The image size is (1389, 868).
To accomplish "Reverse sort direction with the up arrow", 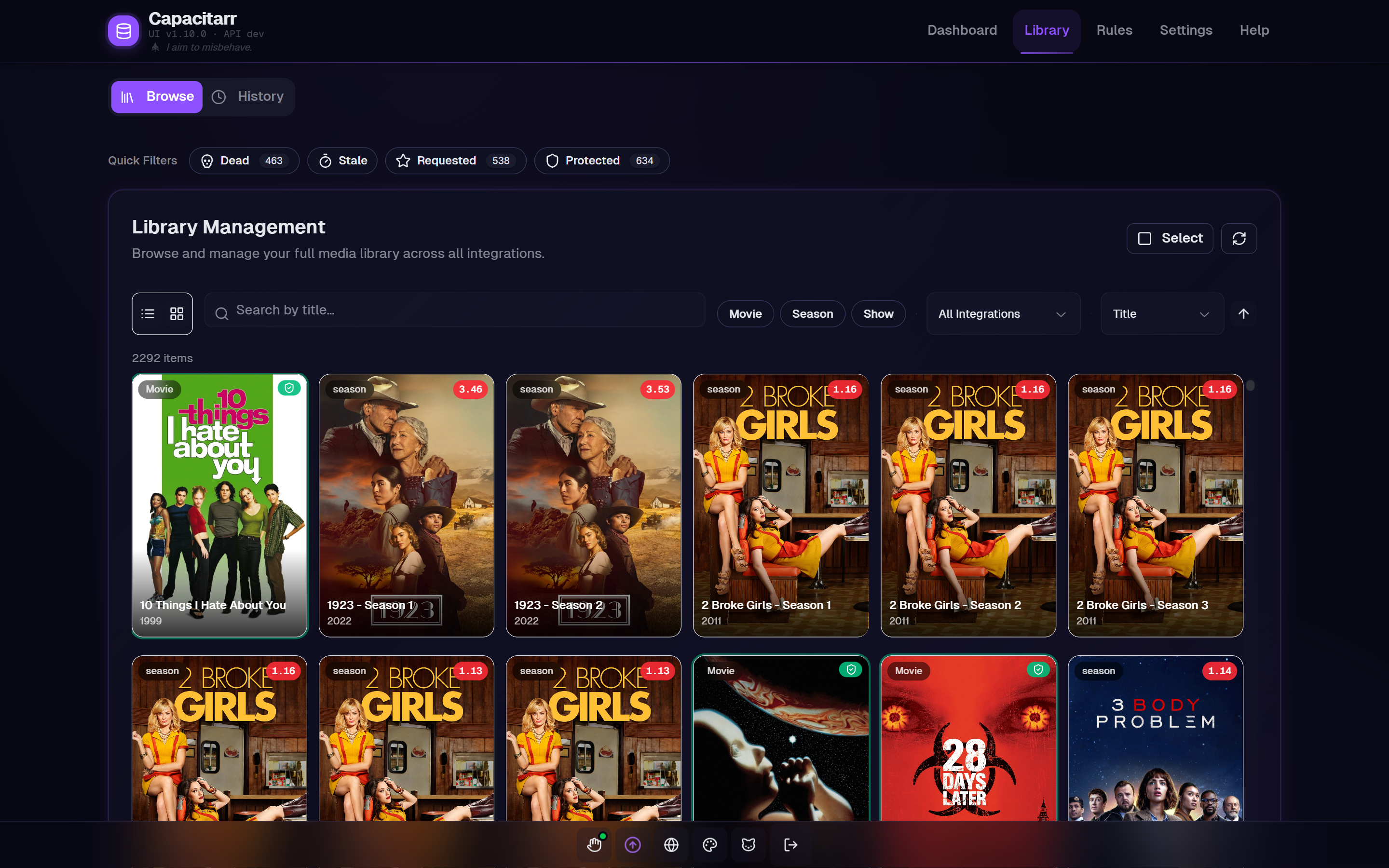I will click(1243, 313).
